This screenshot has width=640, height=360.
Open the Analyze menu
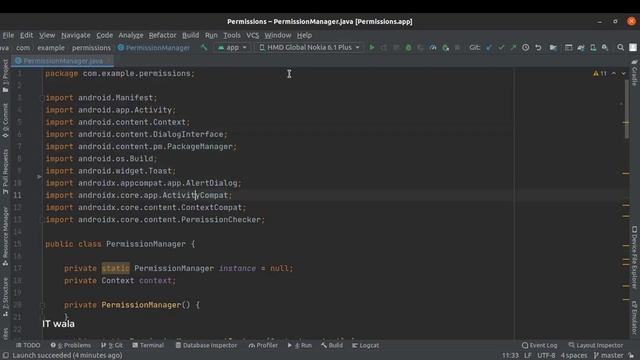[x=131, y=35]
